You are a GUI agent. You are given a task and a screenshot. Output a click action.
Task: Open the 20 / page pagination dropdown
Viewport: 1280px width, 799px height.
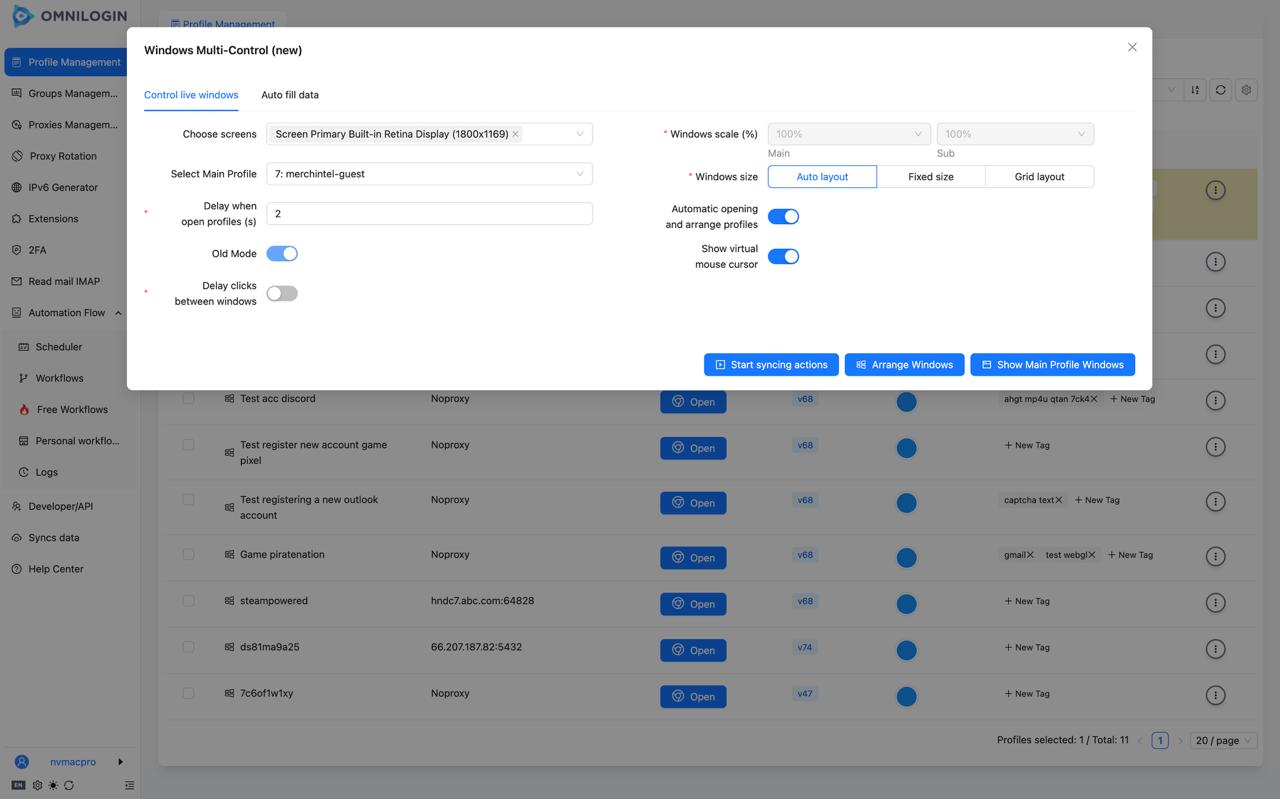[1223, 741]
